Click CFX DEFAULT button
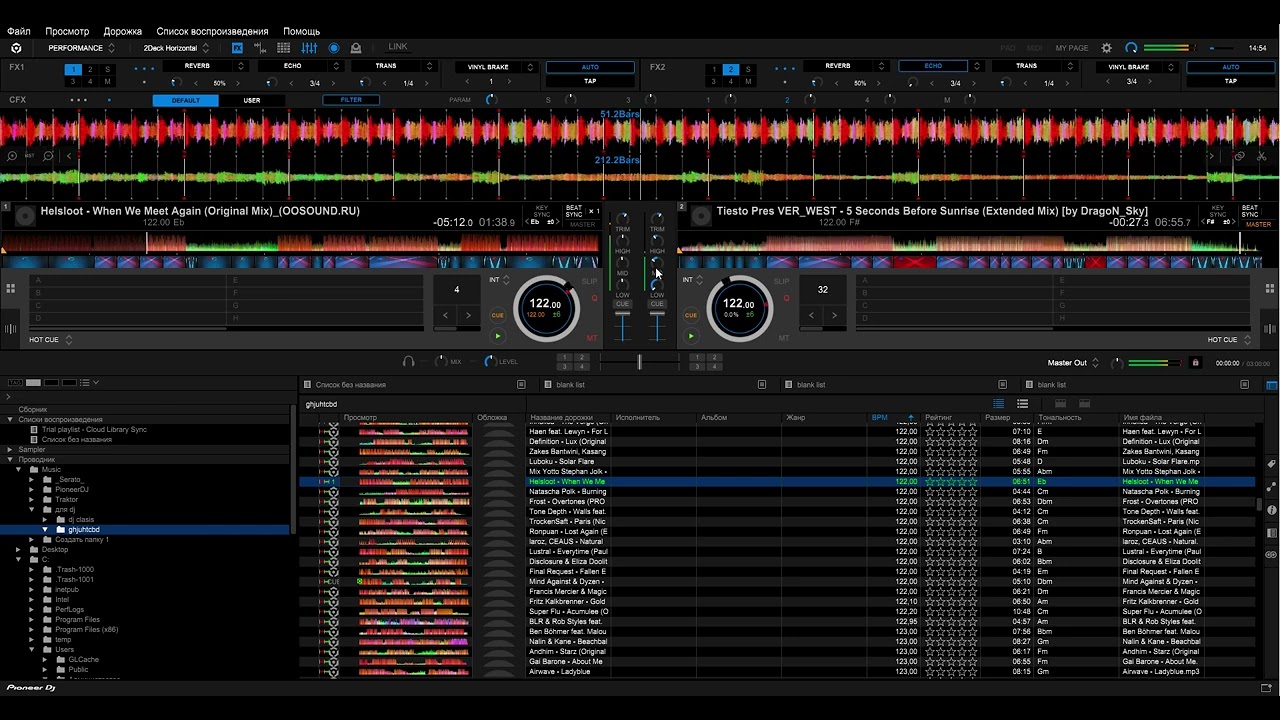This screenshot has height=720, width=1280. tap(186, 100)
